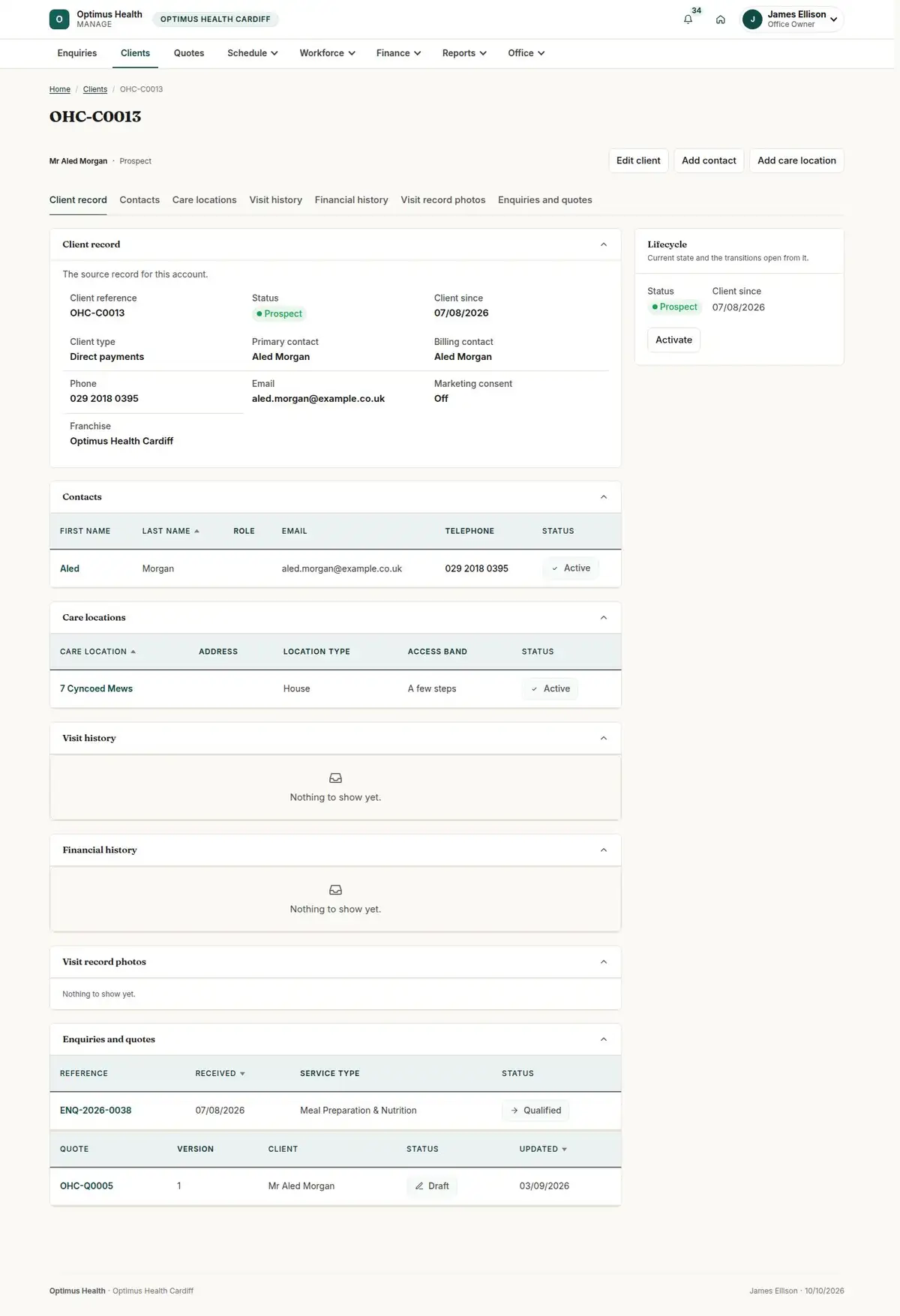Select Clients in the main navigation
900x1316 pixels.
click(x=135, y=53)
